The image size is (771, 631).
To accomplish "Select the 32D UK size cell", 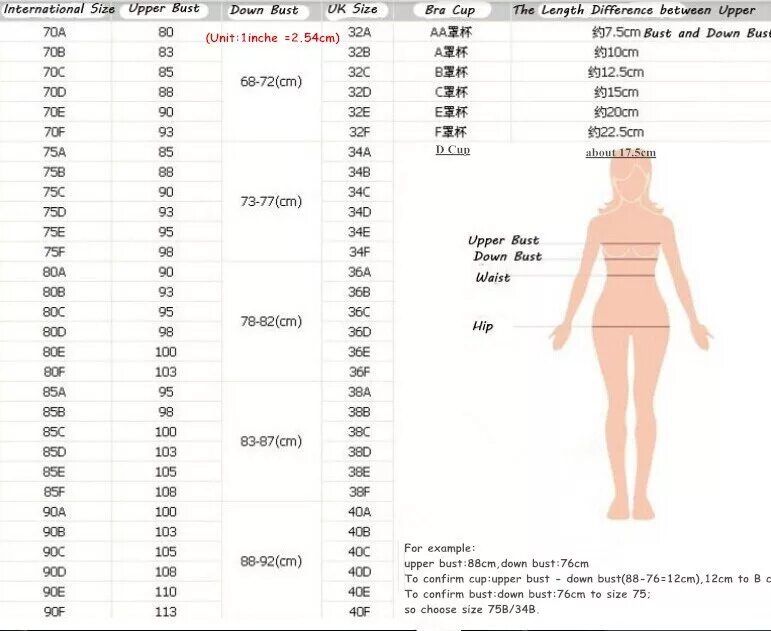I will (359, 92).
